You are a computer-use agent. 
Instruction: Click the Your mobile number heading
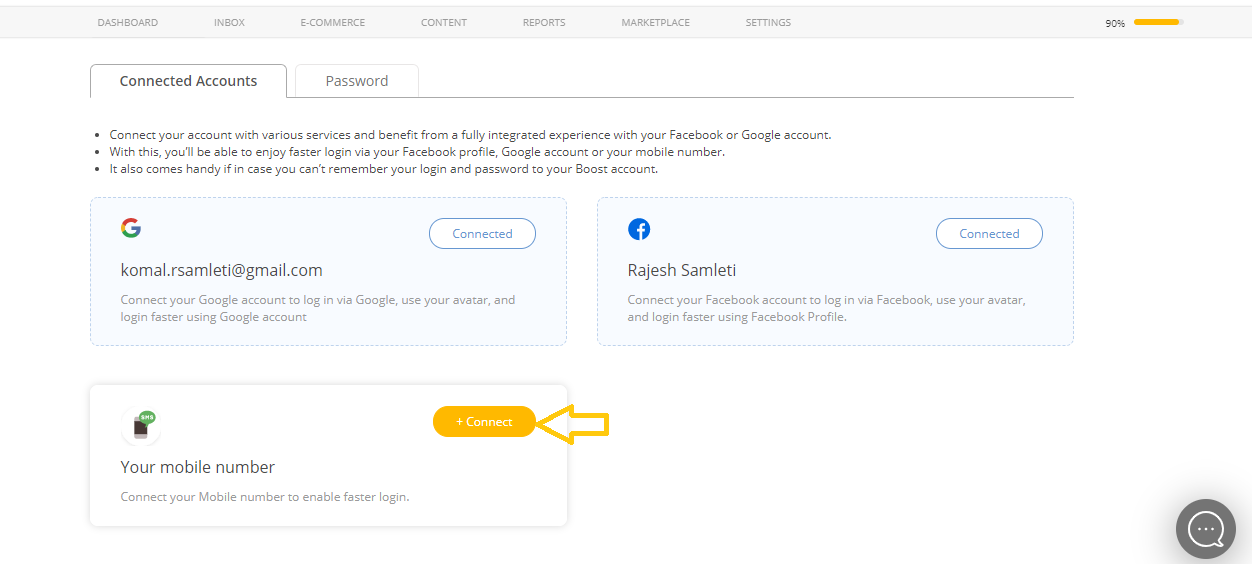pos(197,467)
